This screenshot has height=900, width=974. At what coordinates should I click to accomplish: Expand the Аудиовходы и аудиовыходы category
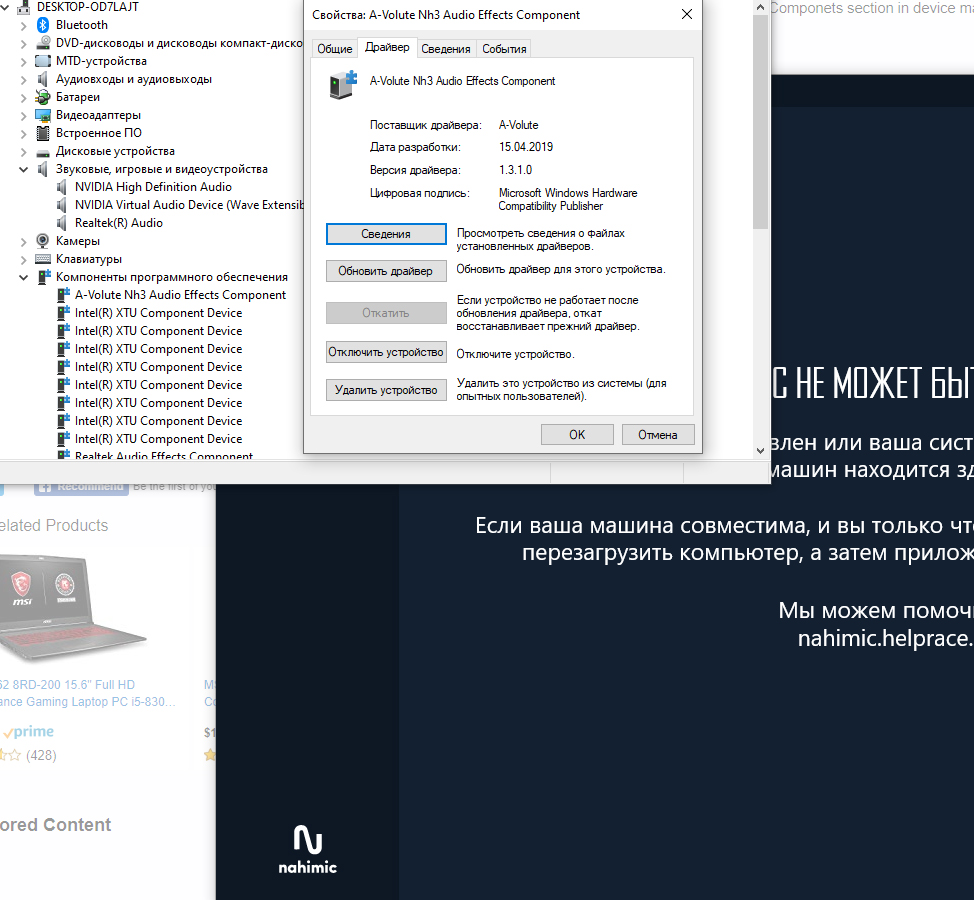[24, 80]
